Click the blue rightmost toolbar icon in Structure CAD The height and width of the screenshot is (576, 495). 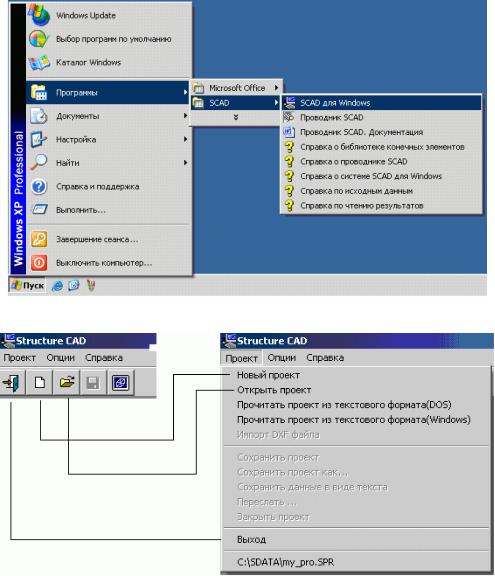[x=120, y=383]
